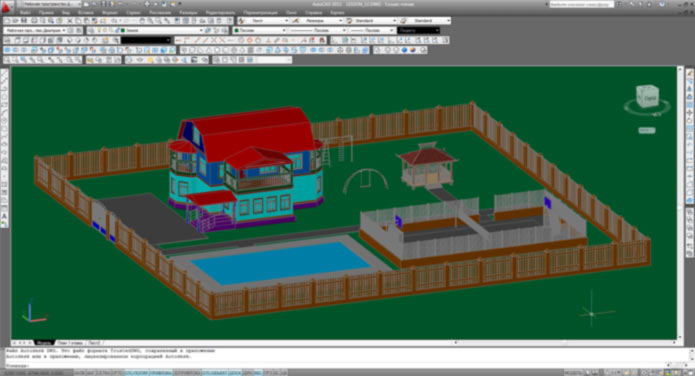Open the black plot style dropdown
This screenshot has width=695, height=376.
coord(418,31)
